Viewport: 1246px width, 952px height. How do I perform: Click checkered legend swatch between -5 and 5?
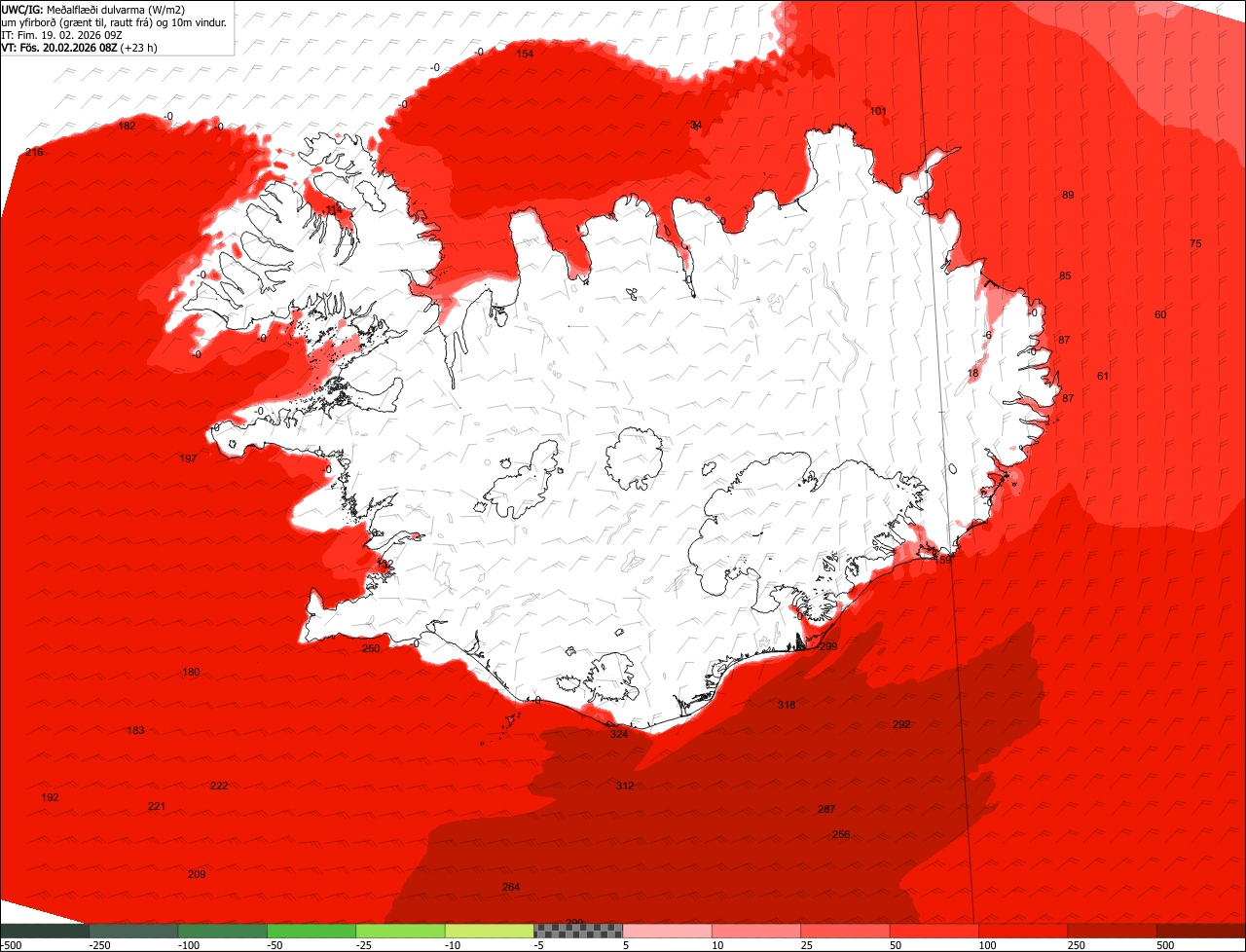pos(578,931)
